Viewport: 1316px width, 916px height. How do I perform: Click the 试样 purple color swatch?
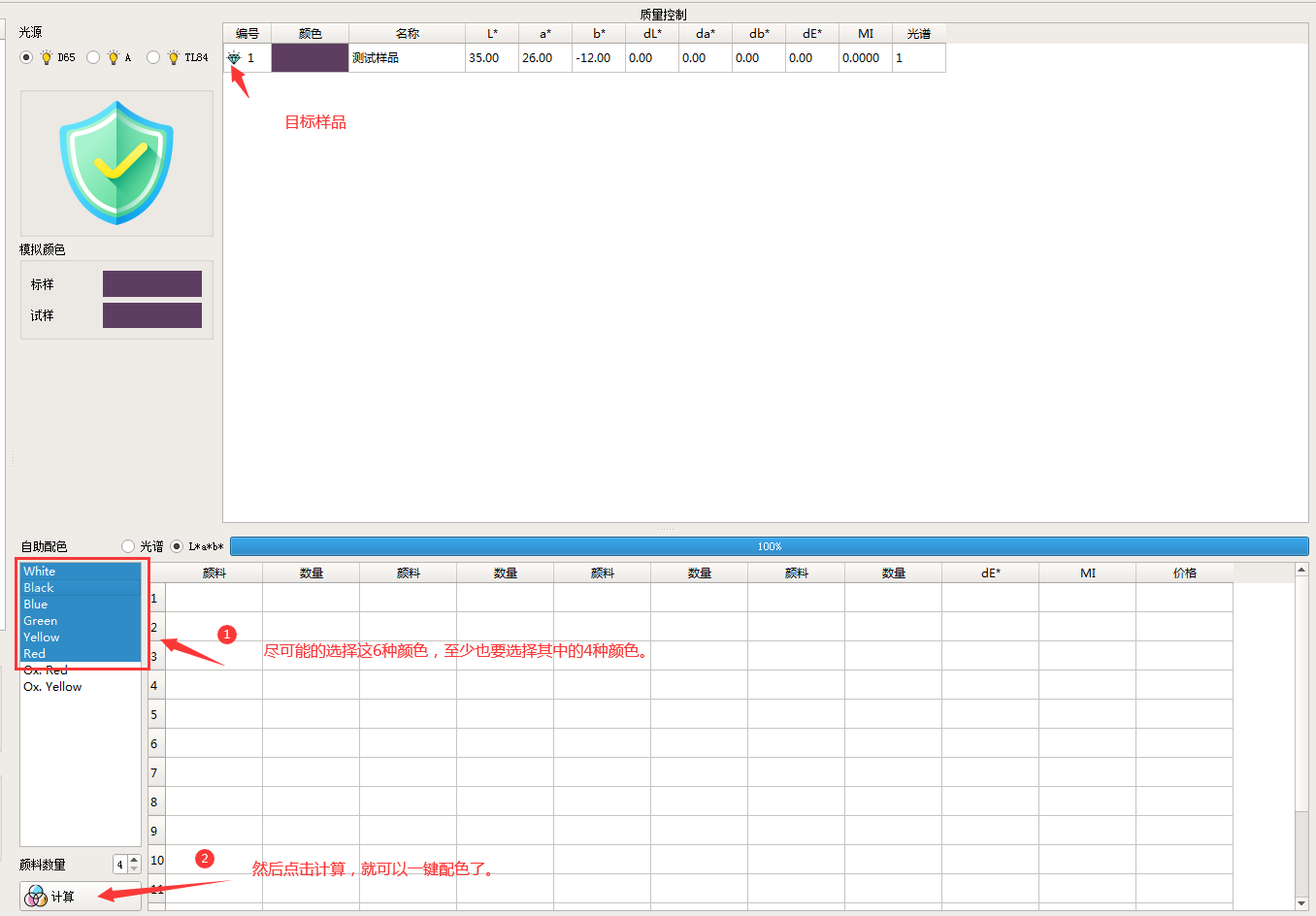[152, 315]
